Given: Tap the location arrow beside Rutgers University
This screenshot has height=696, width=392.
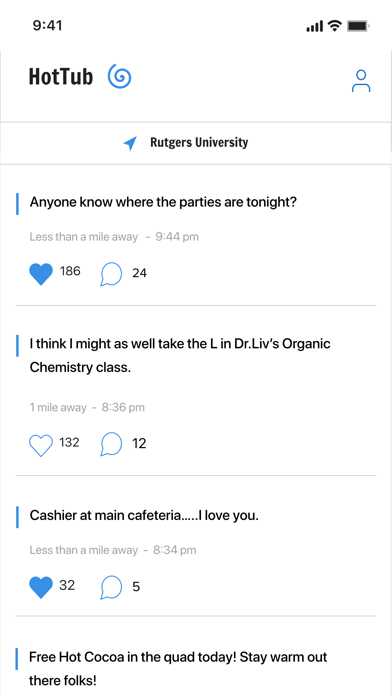Looking at the screenshot, I should pyautogui.click(x=130, y=143).
